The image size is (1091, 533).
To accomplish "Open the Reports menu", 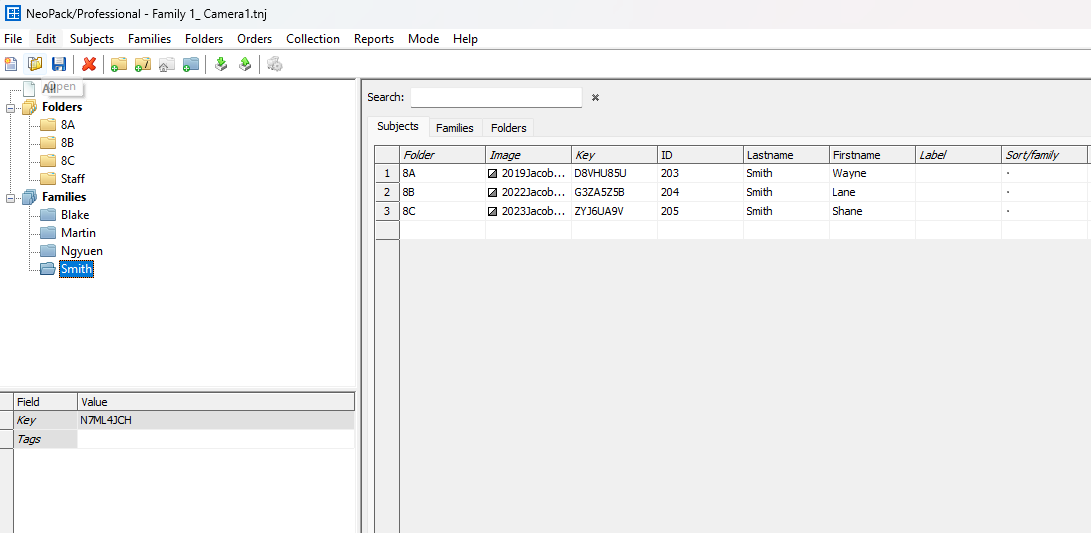I will (x=373, y=39).
